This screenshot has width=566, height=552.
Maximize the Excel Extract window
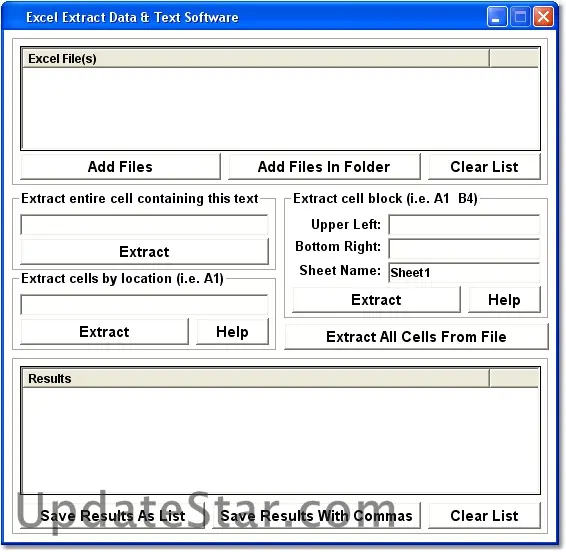coord(520,17)
